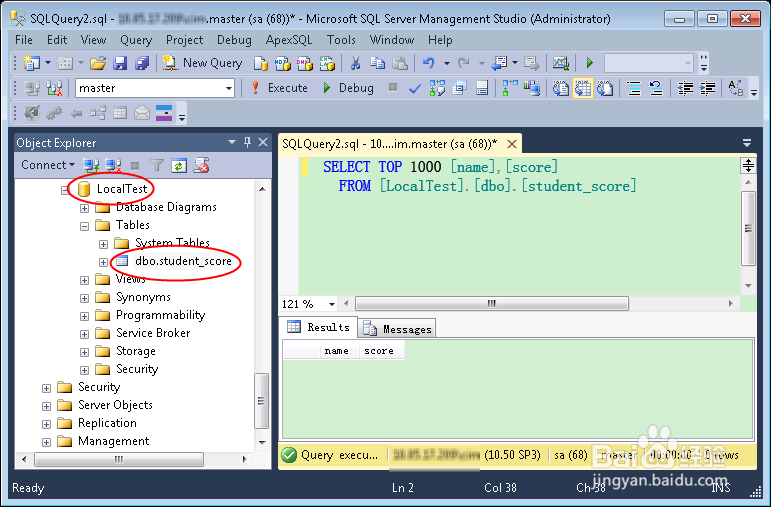
Task: Click the editor horizontal scrollbar thumb
Action: (x=492, y=303)
